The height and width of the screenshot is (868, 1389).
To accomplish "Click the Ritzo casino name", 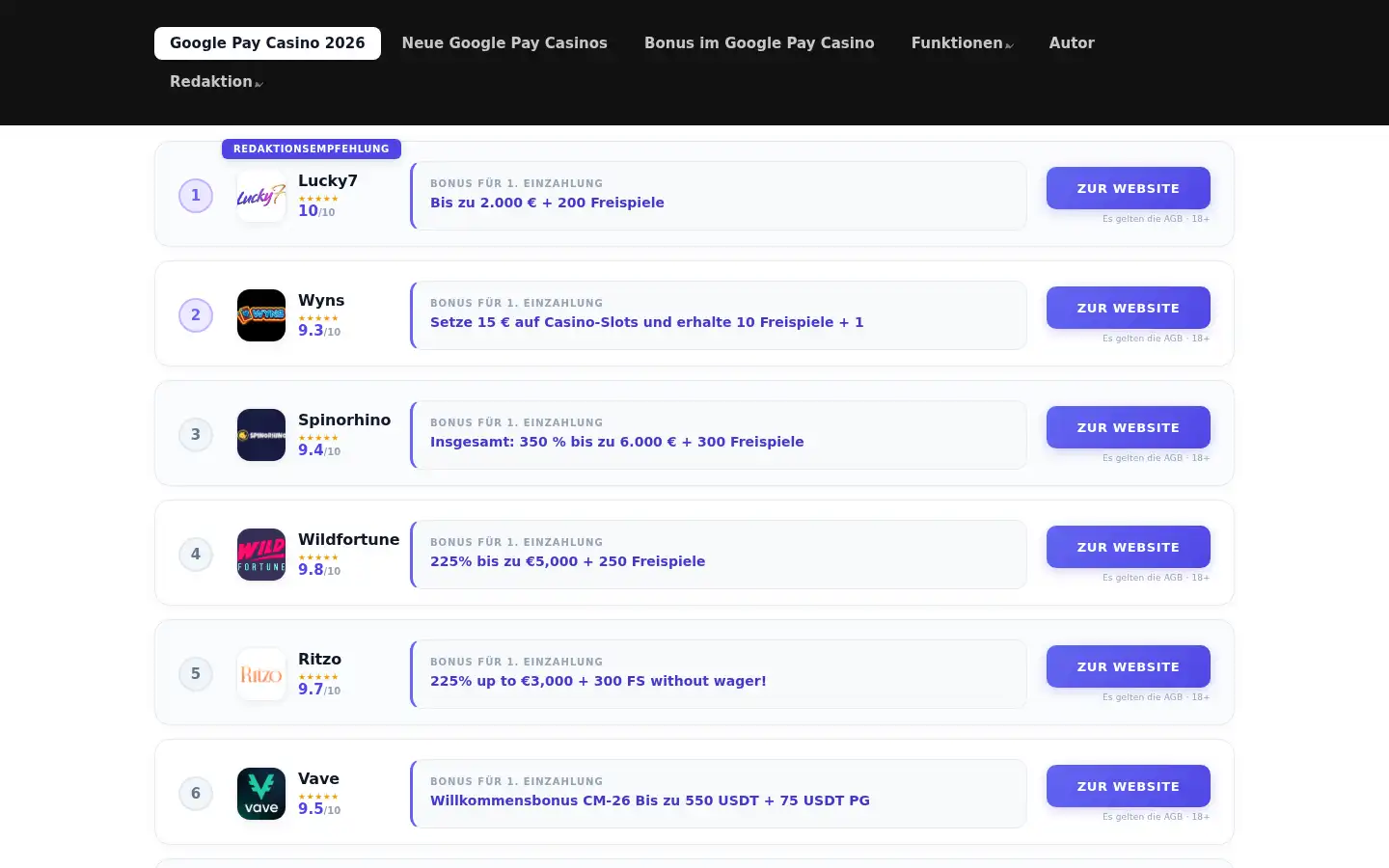I will (x=319, y=659).
